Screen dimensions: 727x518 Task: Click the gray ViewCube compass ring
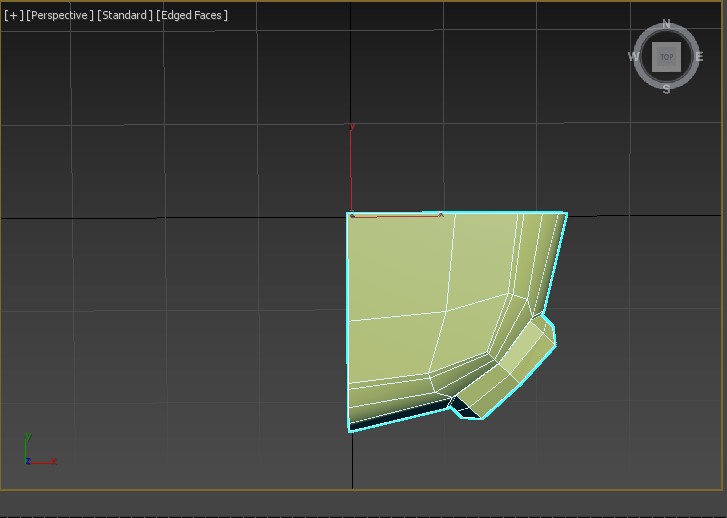688,77
